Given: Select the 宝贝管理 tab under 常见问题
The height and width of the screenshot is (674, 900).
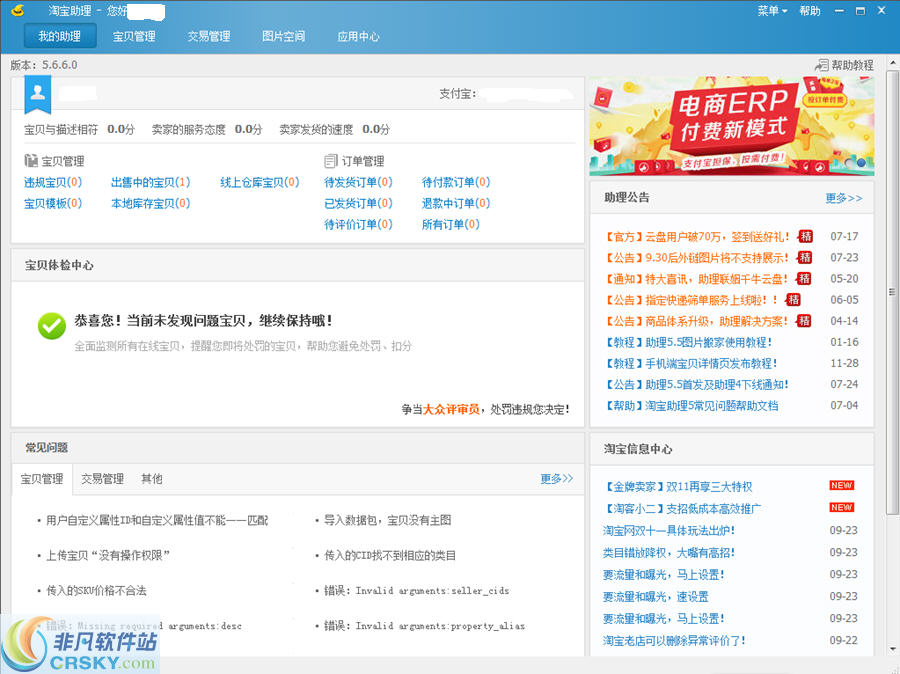Looking at the screenshot, I should tap(42, 479).
